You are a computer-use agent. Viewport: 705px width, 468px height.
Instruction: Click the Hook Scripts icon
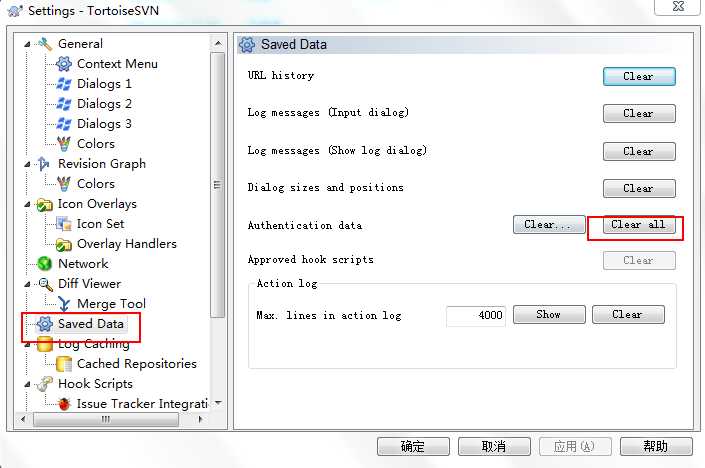(45, 384)
